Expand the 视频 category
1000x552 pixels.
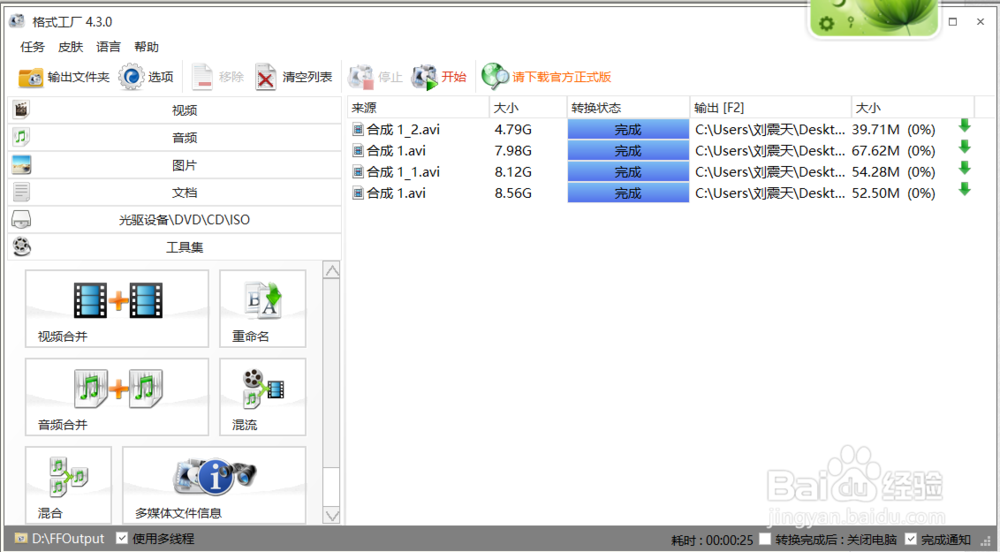(x=175, y=110)
